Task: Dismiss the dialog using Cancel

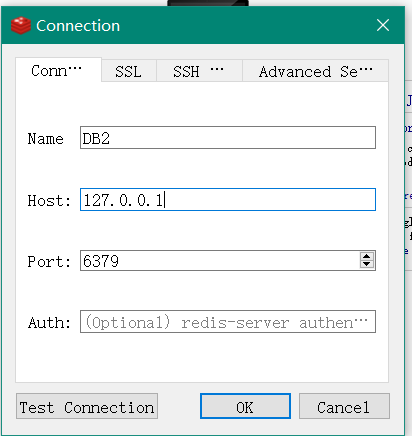Action: coord(344,406)
